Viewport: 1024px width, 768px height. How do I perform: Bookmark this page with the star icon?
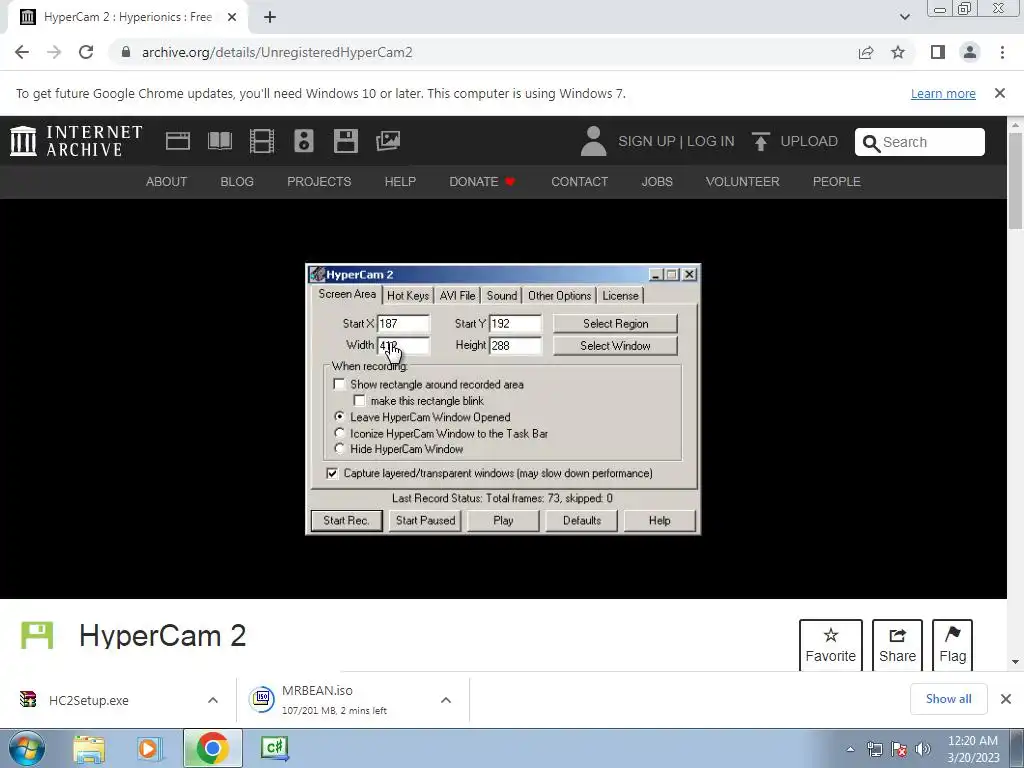click(x=898, y=52)
